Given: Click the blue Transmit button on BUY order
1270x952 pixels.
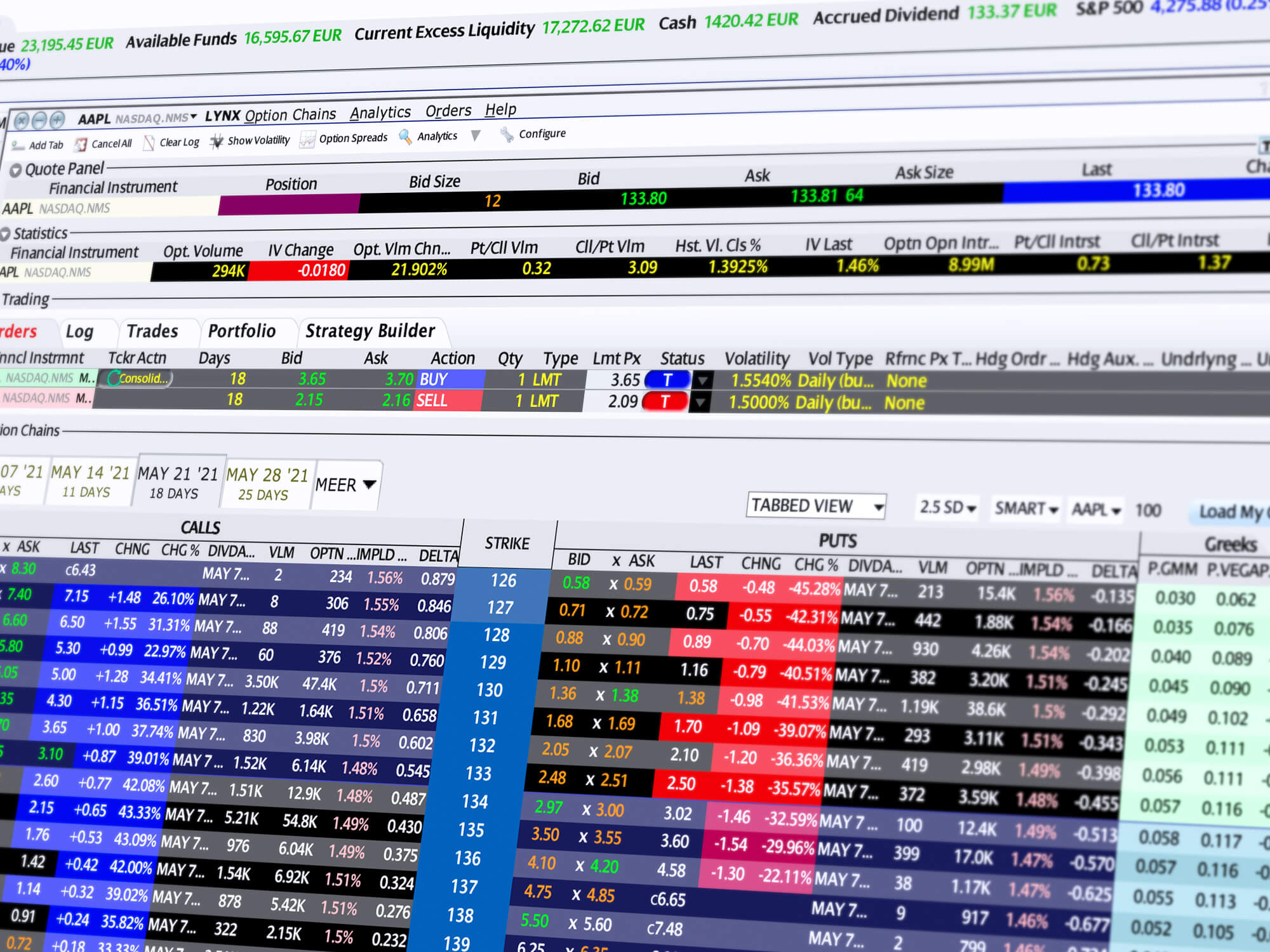Looking at the screenshot, I should (x=667, y=380).
